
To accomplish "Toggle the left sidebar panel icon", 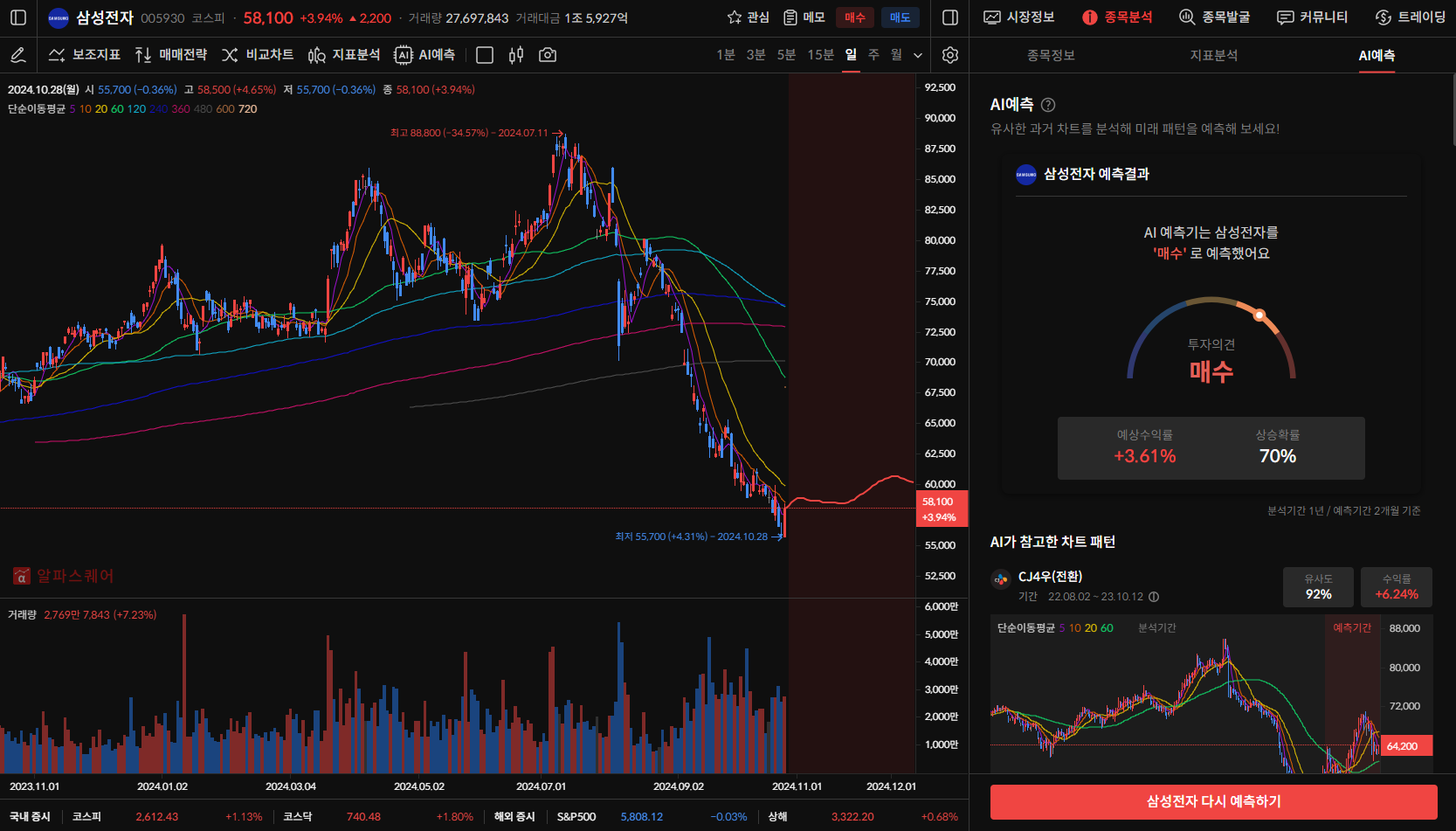I will coord(18,17).
